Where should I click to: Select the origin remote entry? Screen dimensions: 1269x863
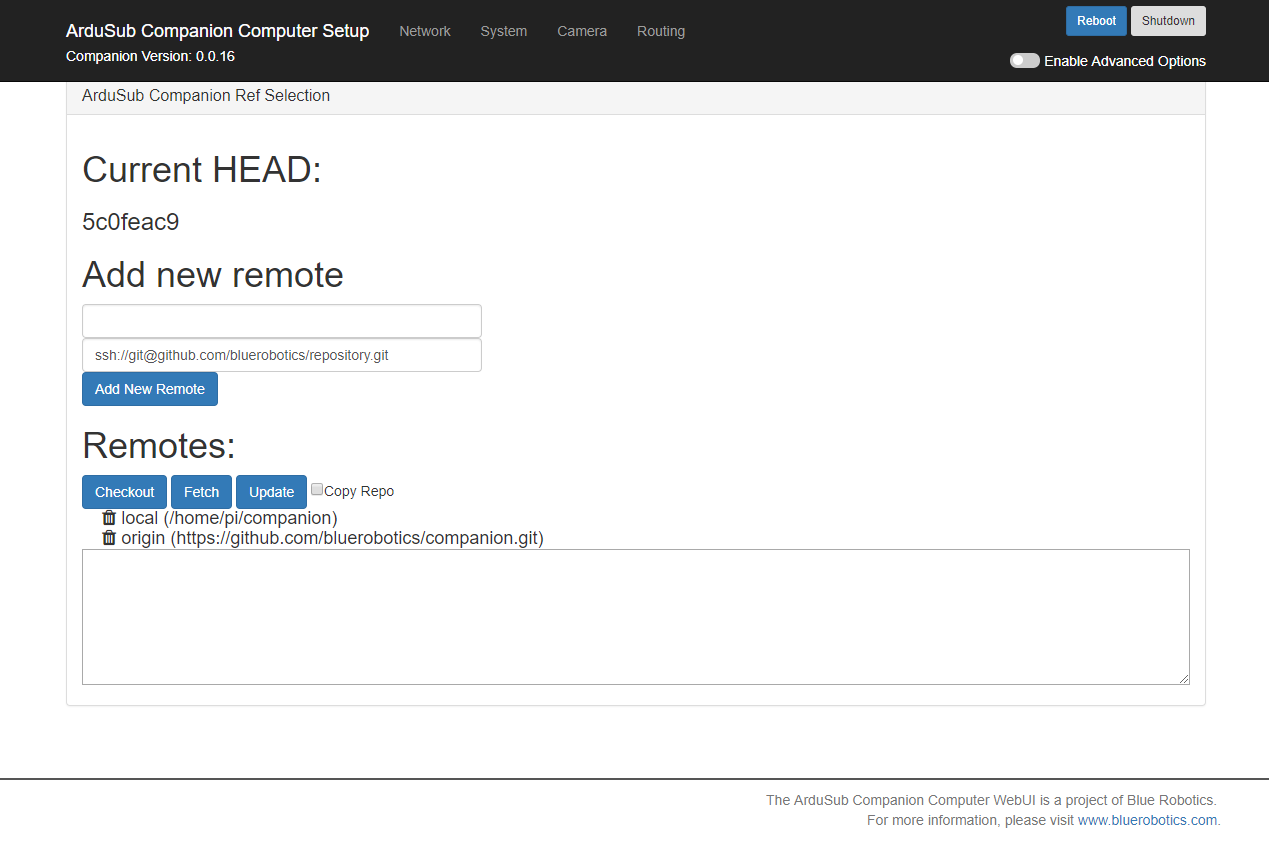pyautogui.click(x=332, y=538)
